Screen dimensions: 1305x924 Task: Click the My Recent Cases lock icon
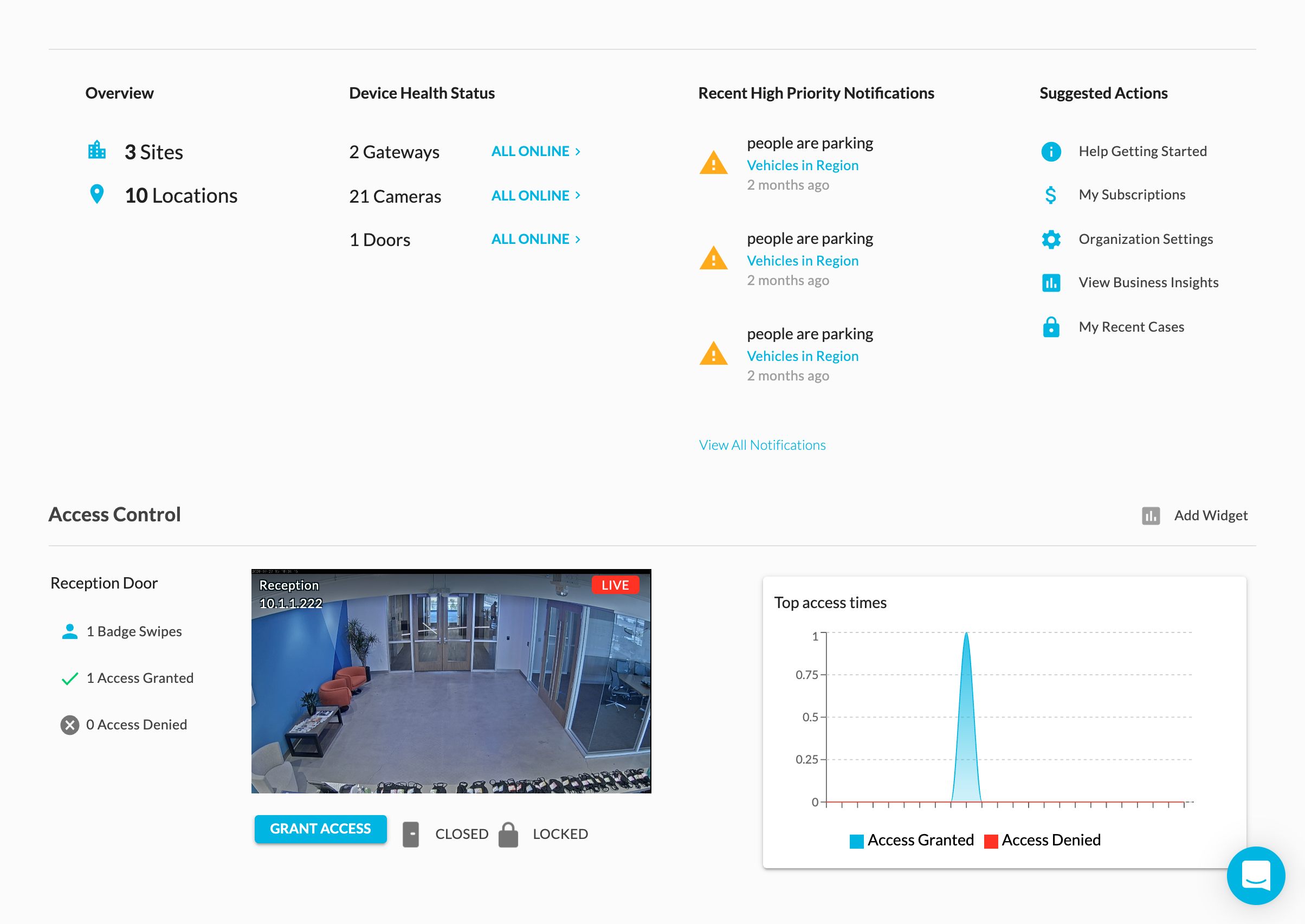1051,327
